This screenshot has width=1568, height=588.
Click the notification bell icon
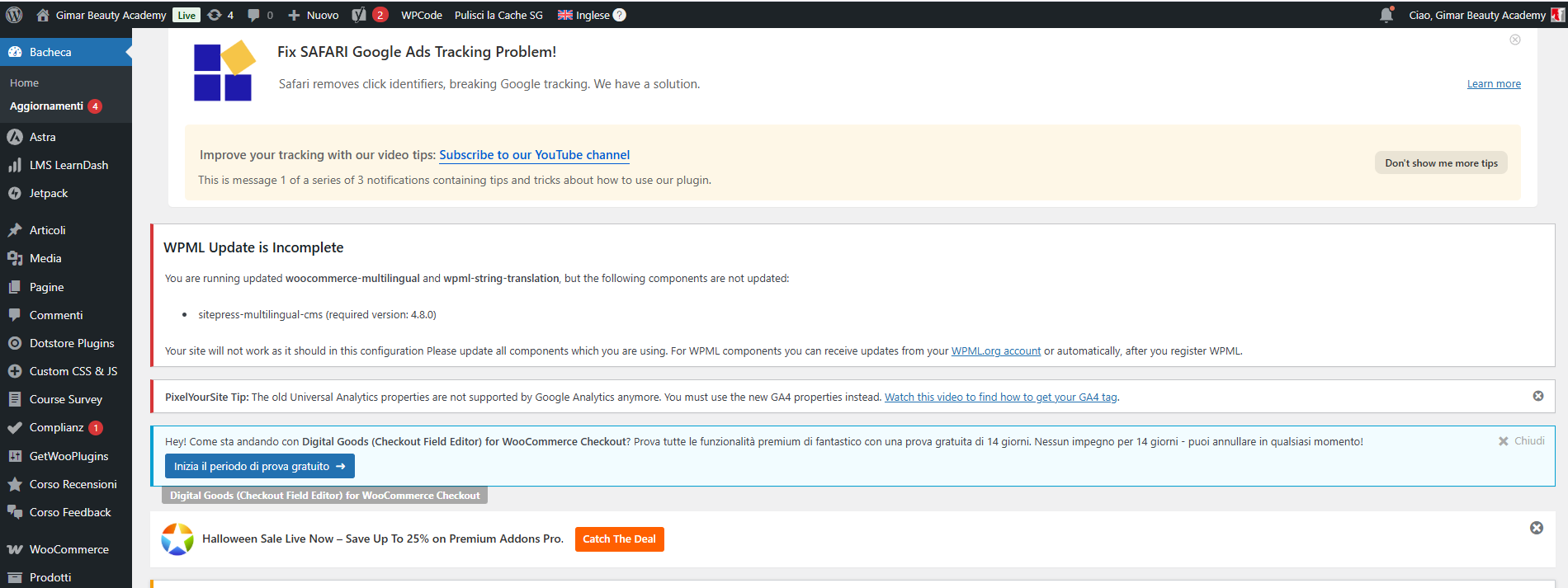pyautogui.click(x=1386, y=15)
